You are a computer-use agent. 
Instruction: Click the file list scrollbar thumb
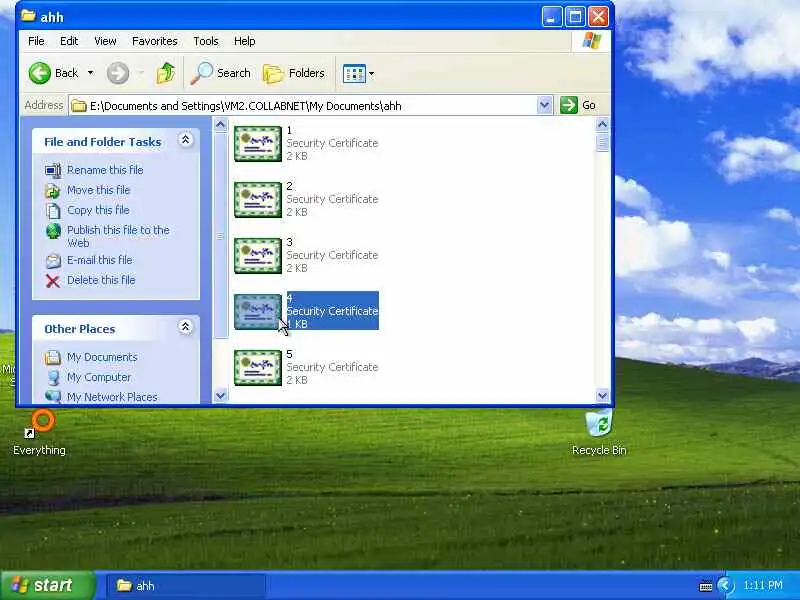(602, 142)
